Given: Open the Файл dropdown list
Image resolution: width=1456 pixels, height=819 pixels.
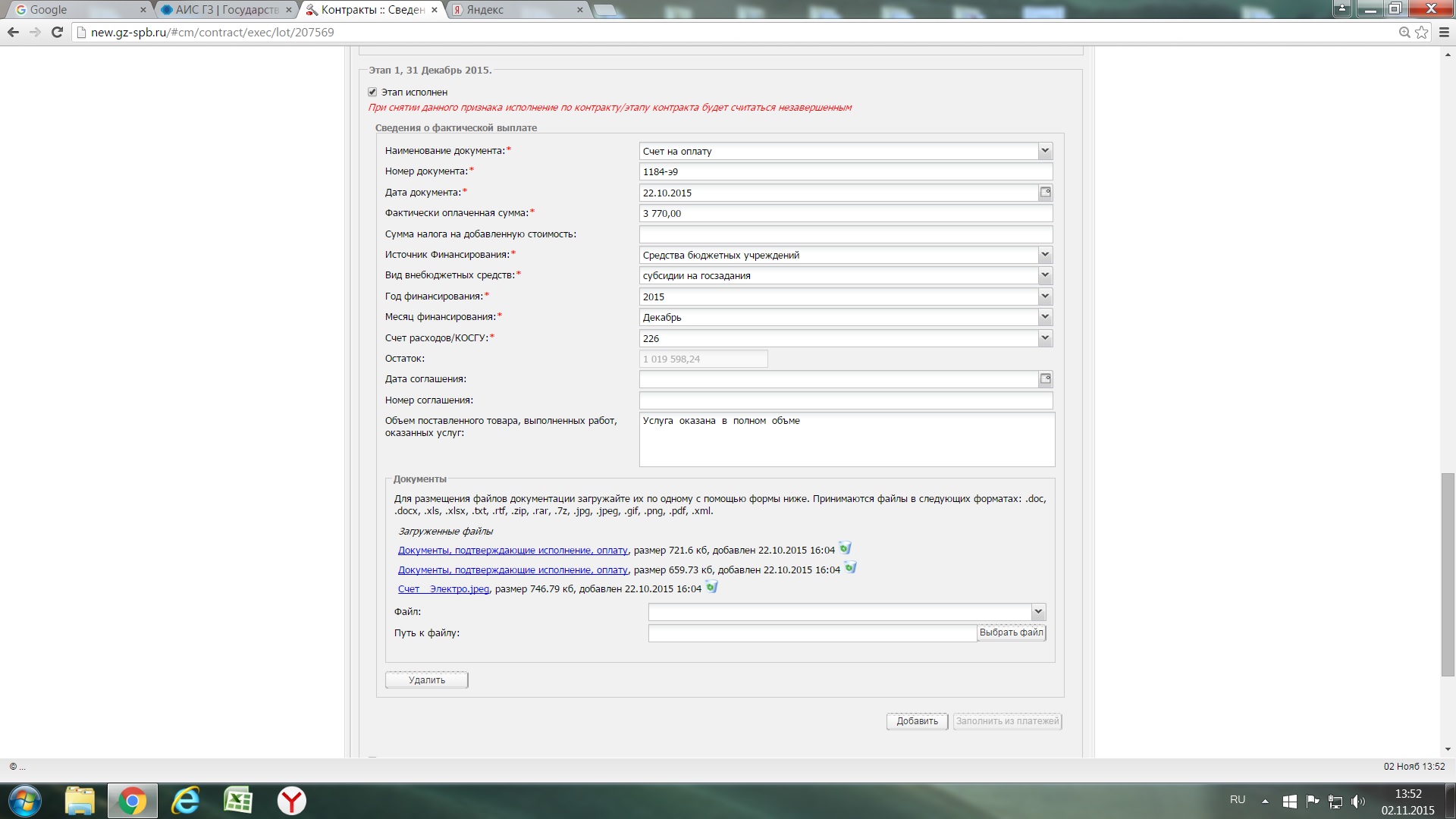Looking at the screenshot, I should coord(1037,612).
